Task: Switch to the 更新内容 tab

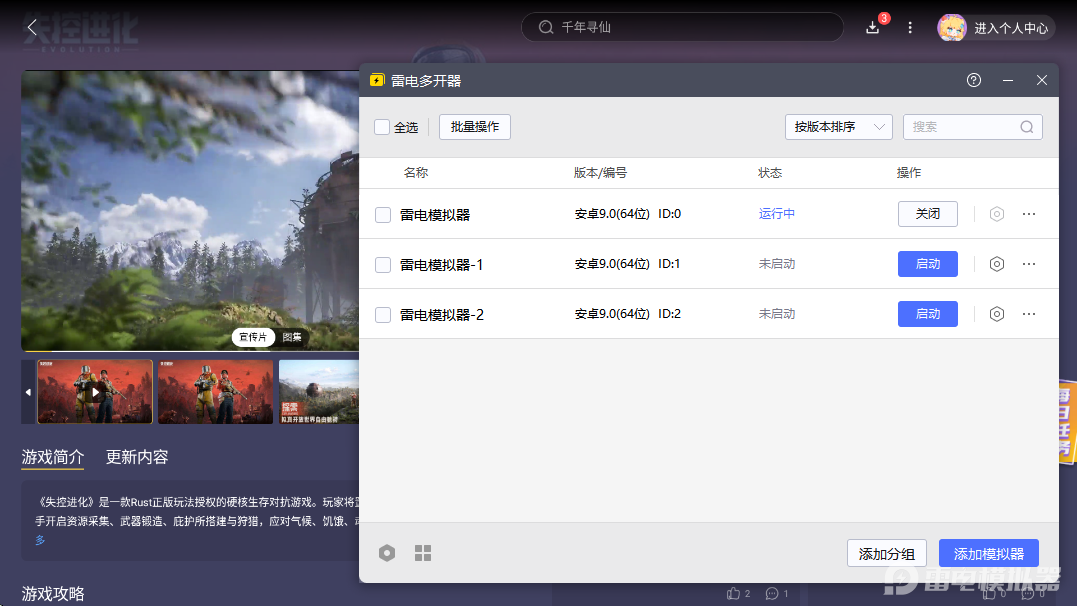Action: (137, 457)
